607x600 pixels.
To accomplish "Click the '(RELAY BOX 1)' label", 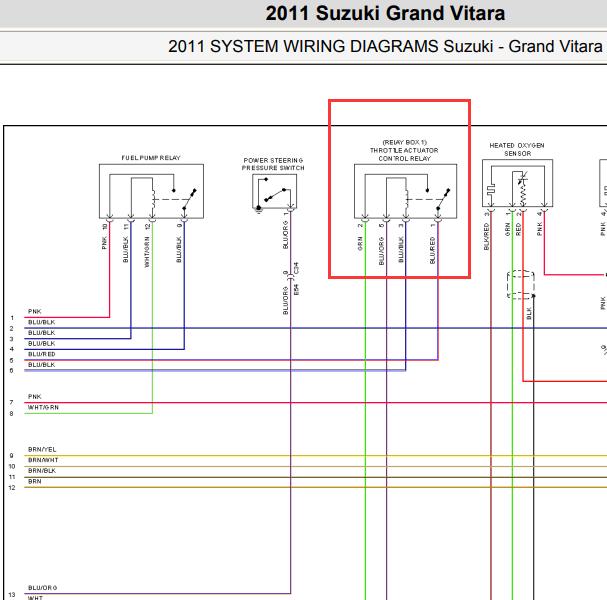I will [x=405, y=142].
